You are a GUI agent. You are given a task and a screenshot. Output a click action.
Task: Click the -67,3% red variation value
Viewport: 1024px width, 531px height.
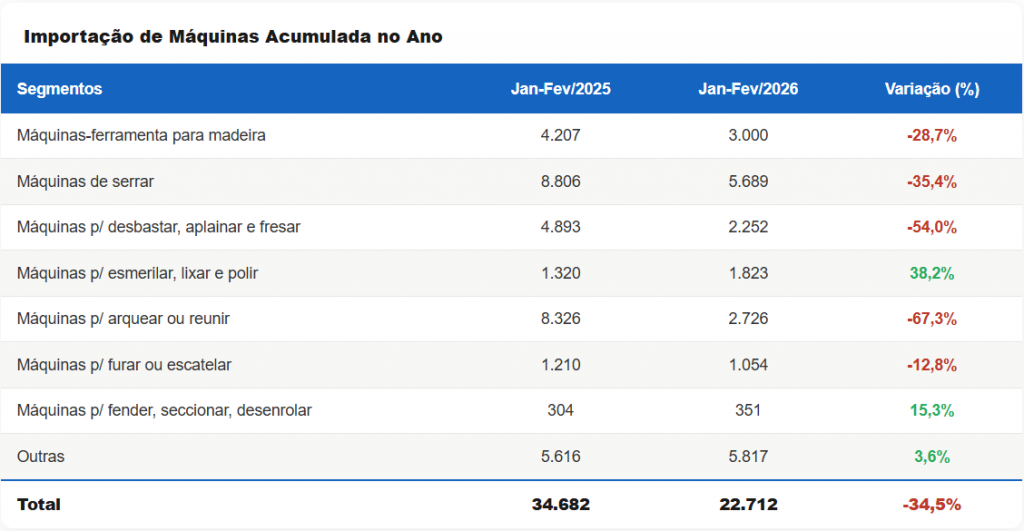pyautogui.click(x=932, y=319)
